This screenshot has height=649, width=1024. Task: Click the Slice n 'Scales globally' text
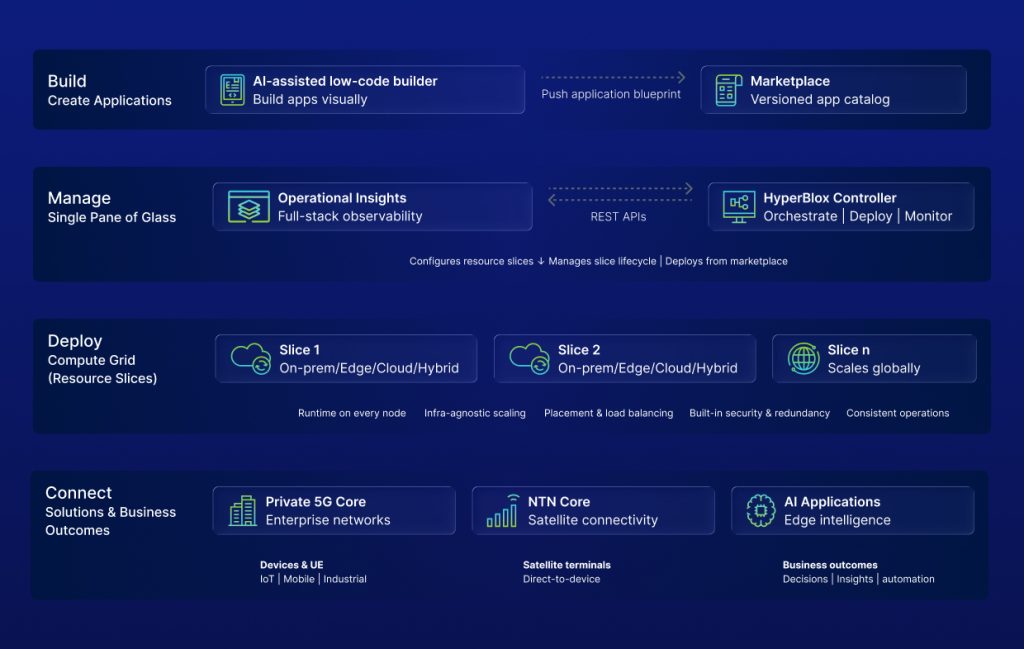(x=874, y=368)
